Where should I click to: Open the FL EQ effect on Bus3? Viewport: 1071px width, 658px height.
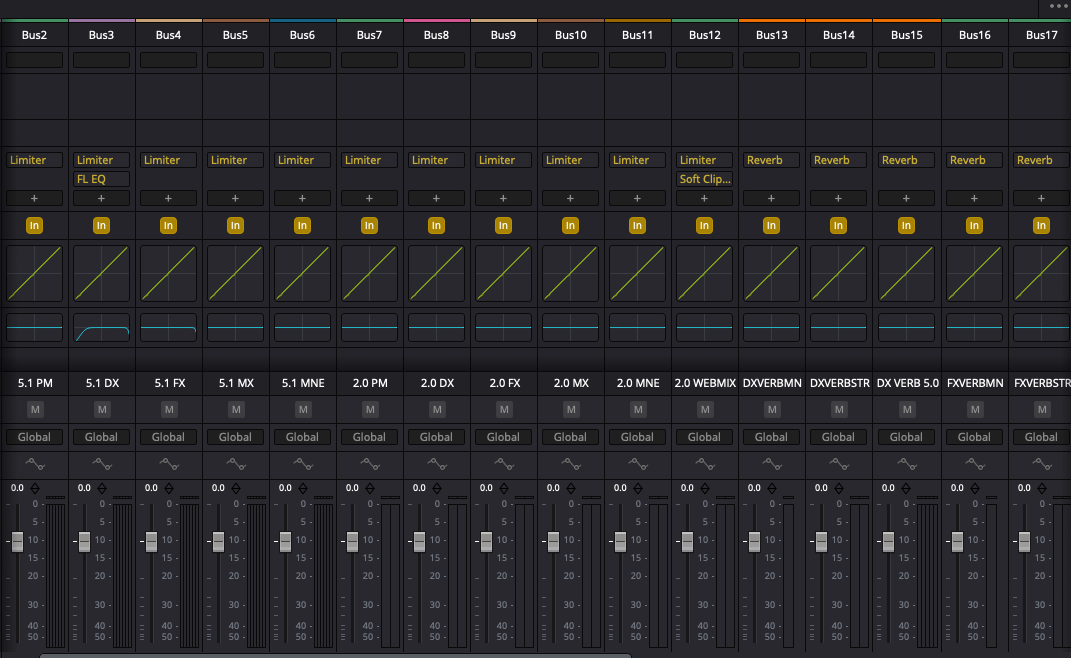(x=101, y=179)
